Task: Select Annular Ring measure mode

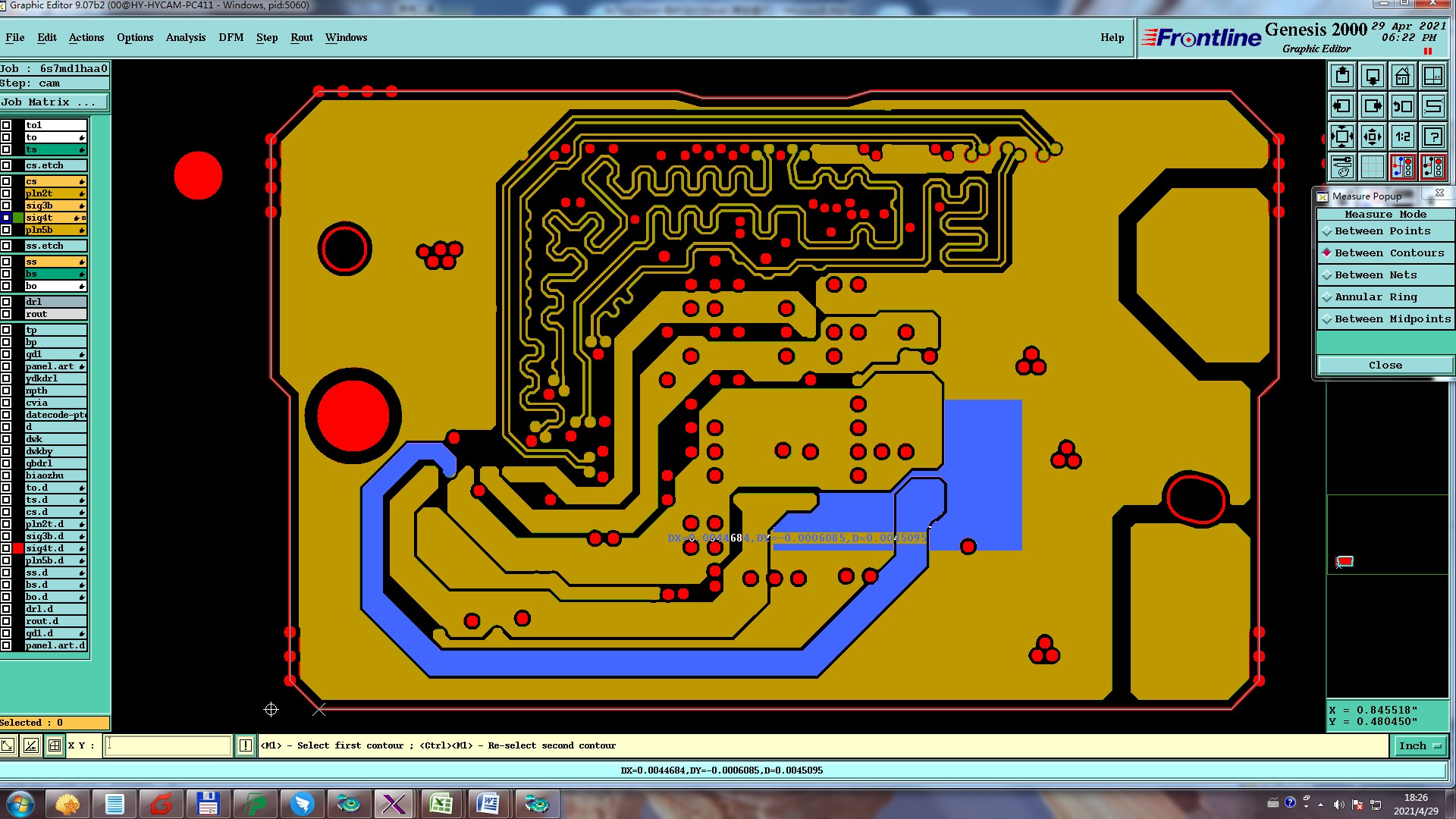Action: 1376,297
